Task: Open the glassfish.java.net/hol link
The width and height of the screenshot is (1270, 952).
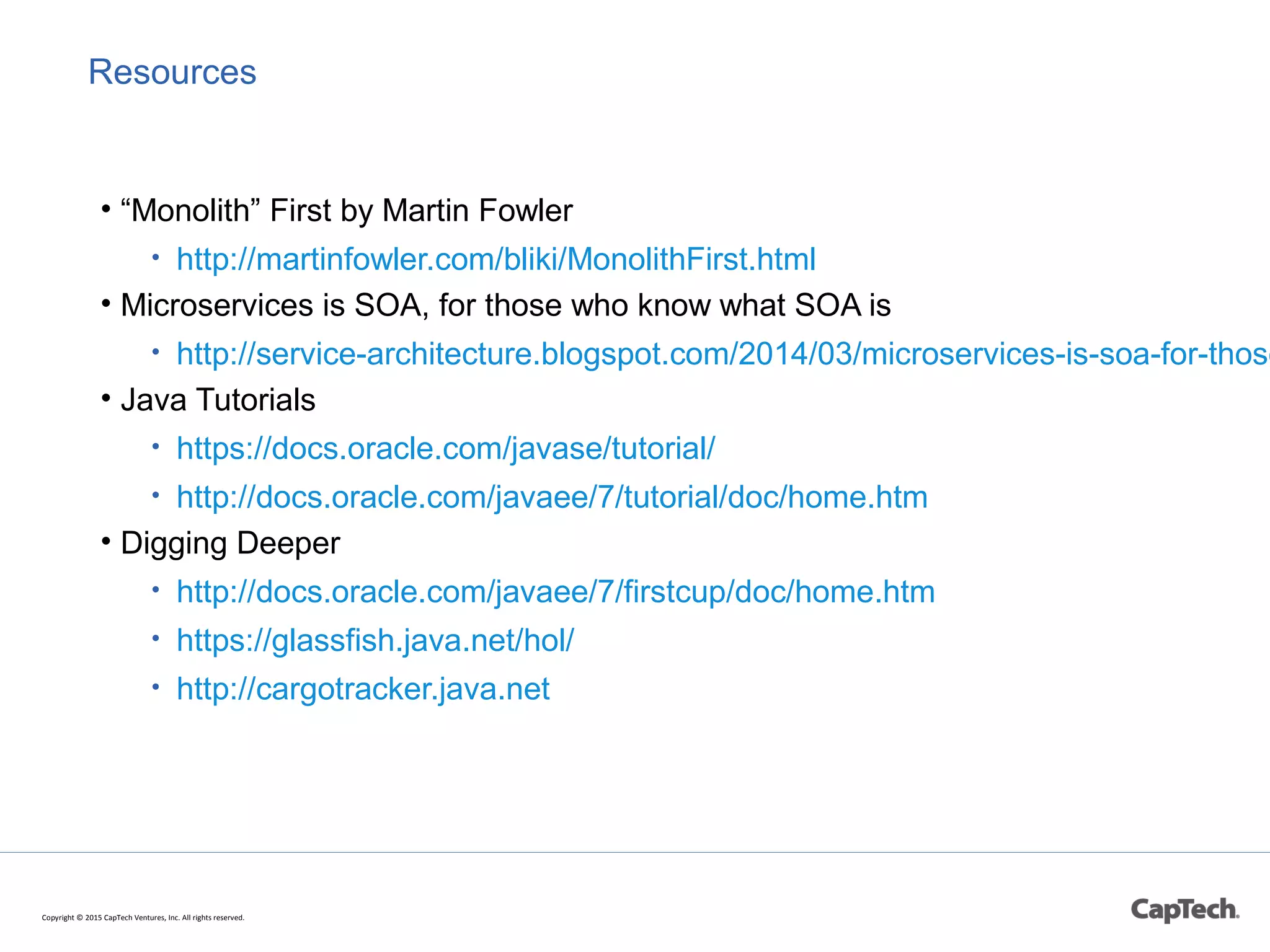Action: (x=375, y=640)
